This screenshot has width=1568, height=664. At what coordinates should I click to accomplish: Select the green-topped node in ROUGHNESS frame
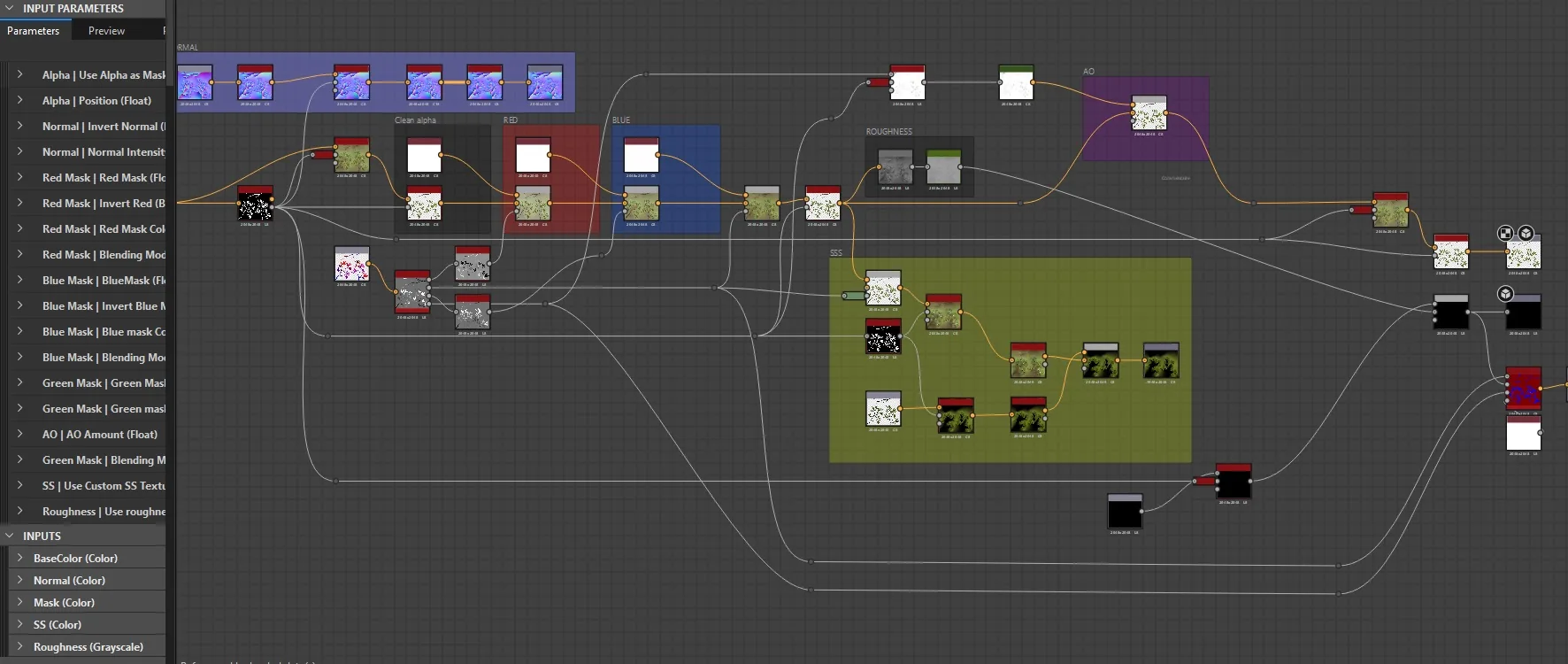coord(943,166)
